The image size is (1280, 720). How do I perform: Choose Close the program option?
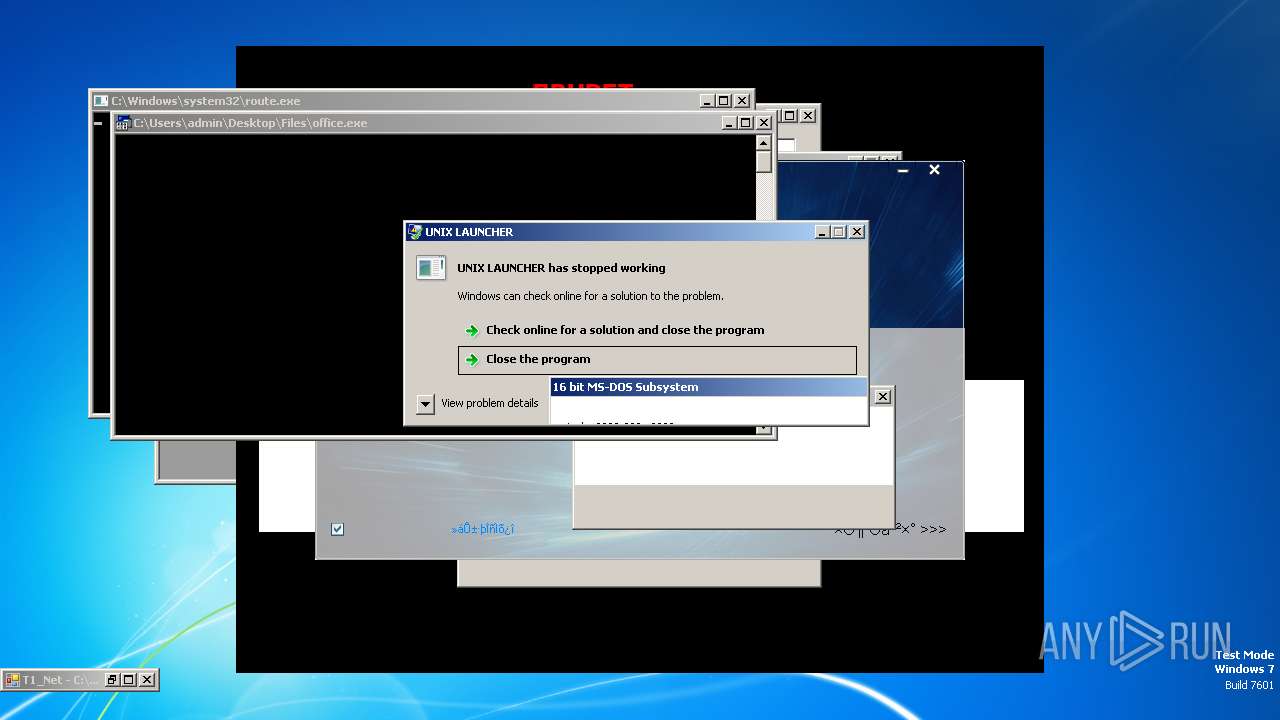pyautogui.click(x=657, y=360)
